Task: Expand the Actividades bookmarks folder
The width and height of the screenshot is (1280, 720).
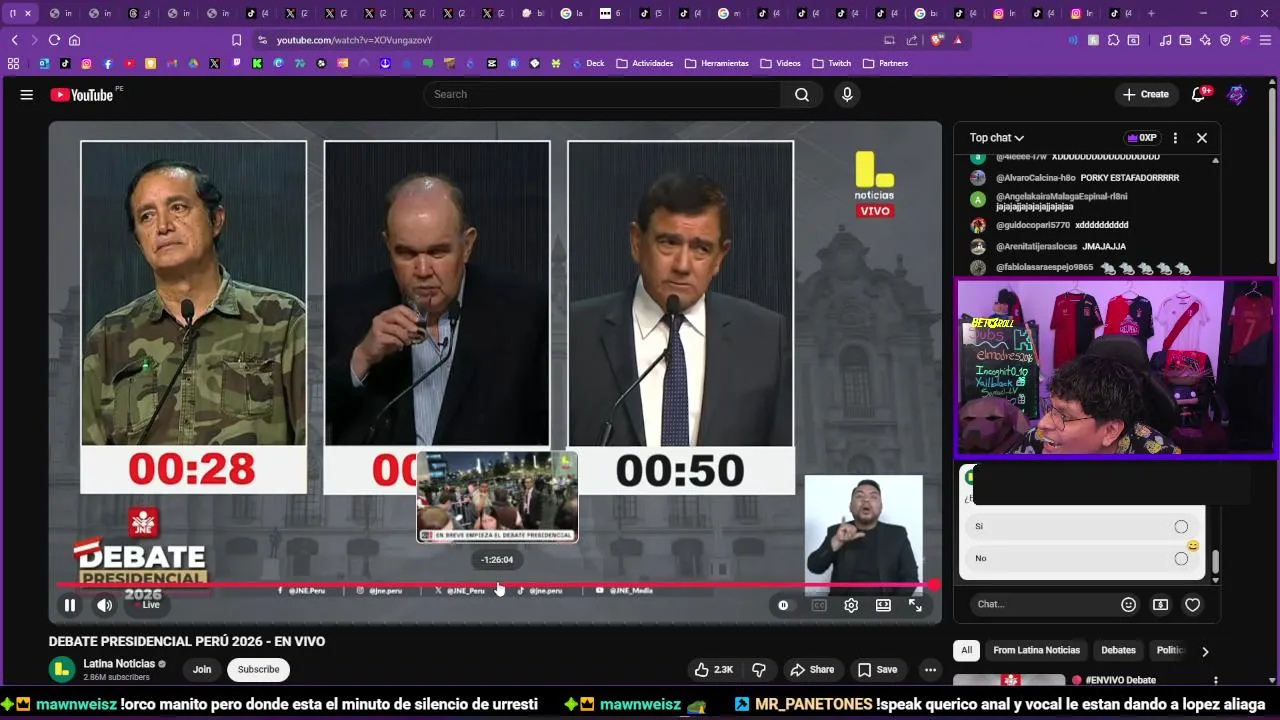Action: coord(645,63)
